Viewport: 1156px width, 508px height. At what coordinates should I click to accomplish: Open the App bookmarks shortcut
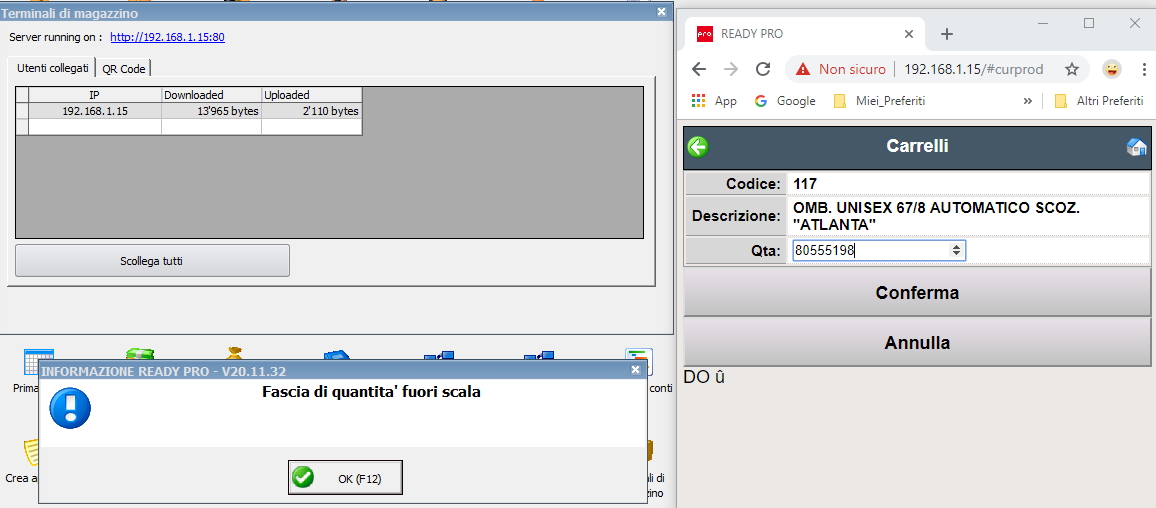pyautogui.click(x=714, y=101)
